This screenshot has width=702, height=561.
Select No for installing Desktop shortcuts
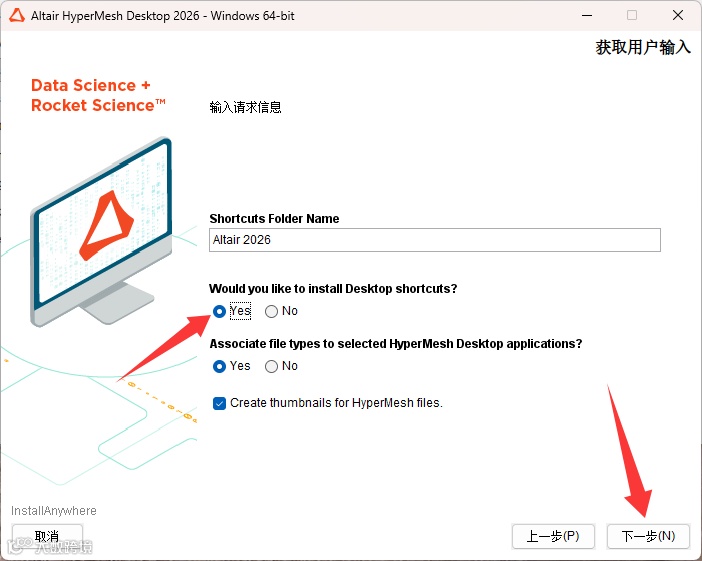[x=271, y=311]
